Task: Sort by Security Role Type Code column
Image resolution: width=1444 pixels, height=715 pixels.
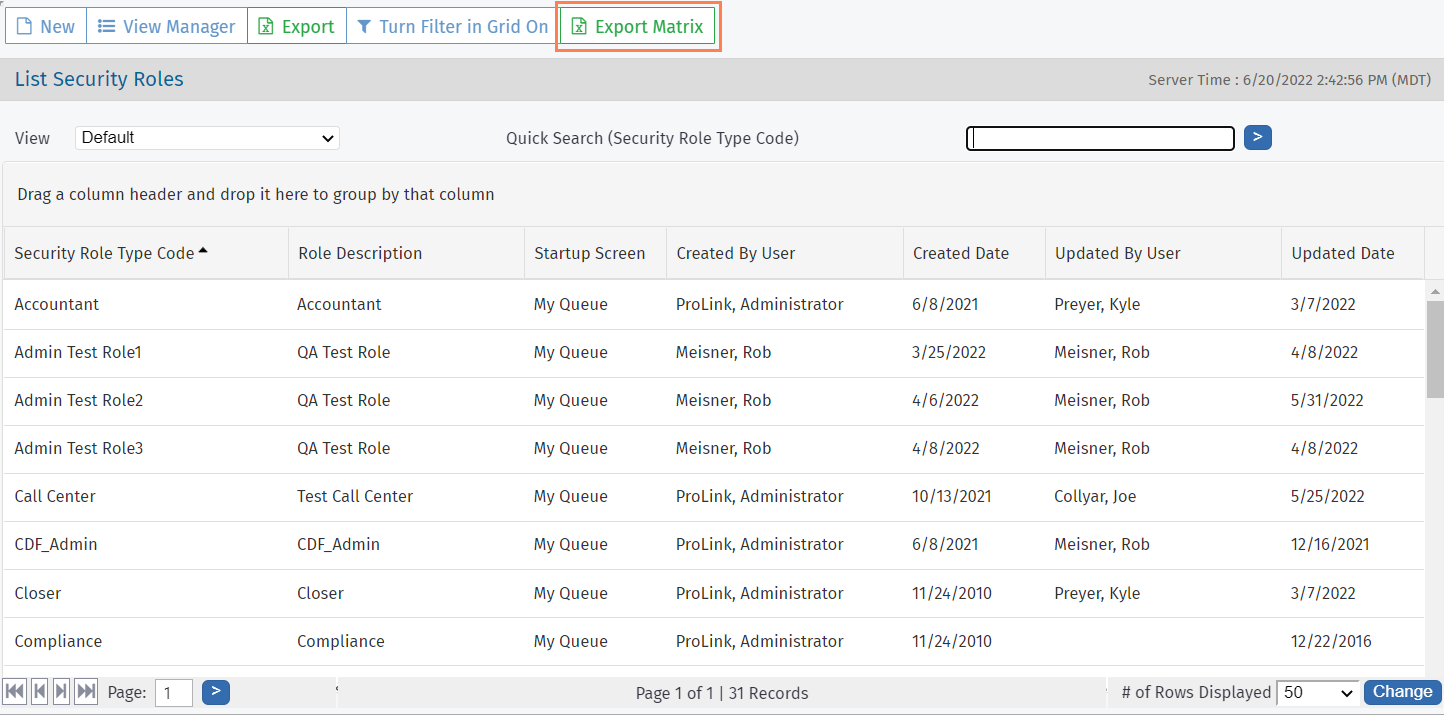Action: [104, 253]
